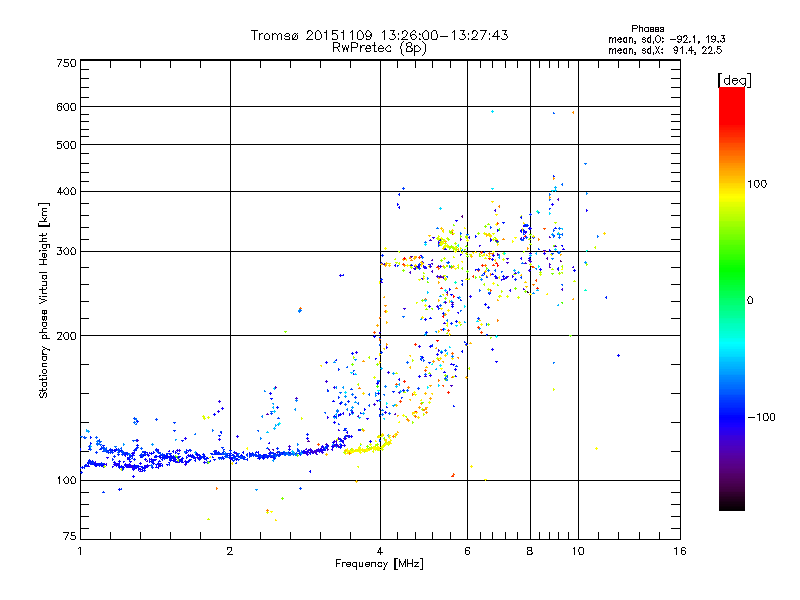The width and height of the screenshot is (800, 600).
Task: Select the 'mean, sd,X: 91.4, 22.5' statistic
Action: coord(665,50)
